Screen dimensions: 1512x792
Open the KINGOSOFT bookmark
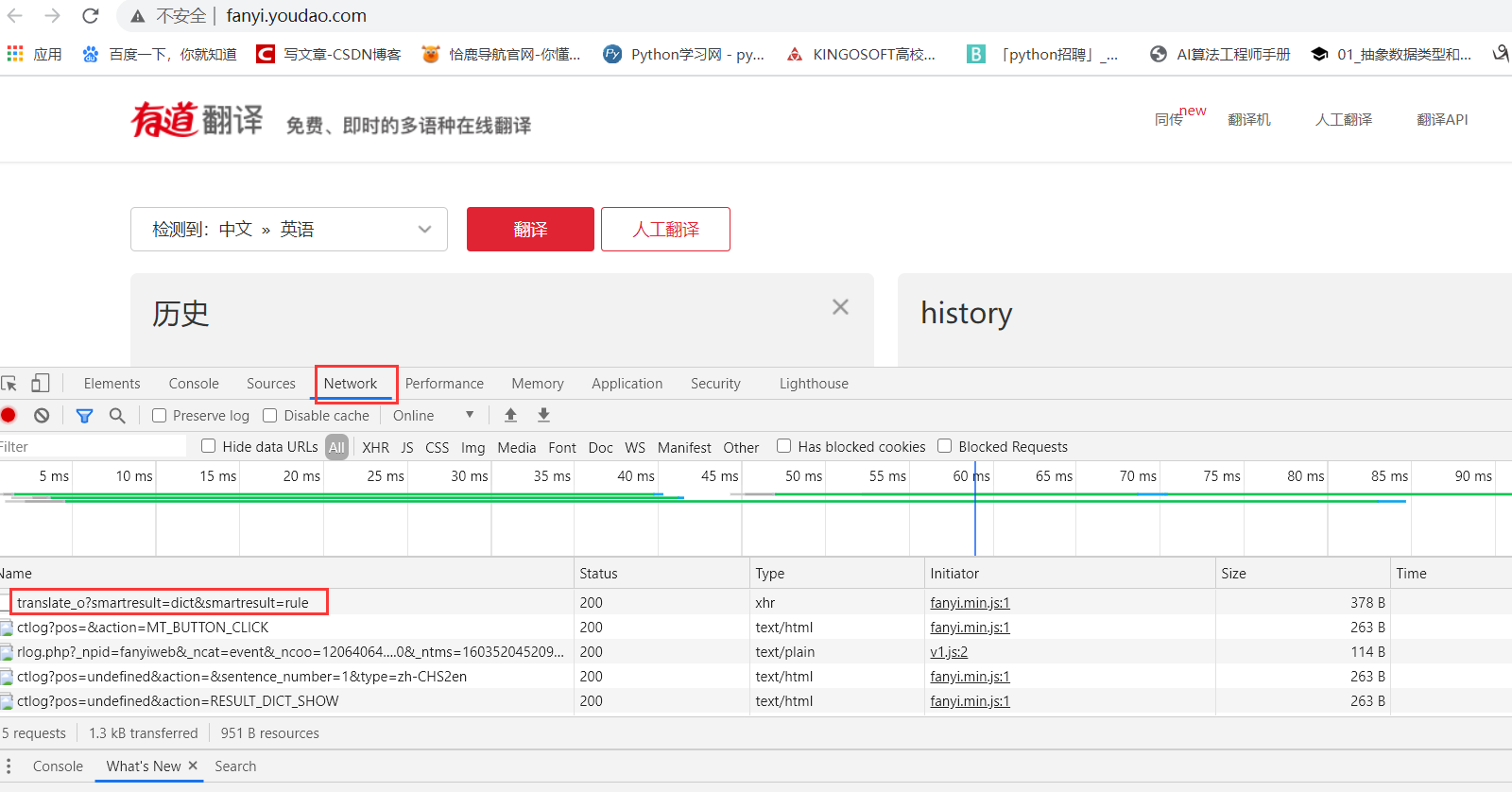point(861,54)
